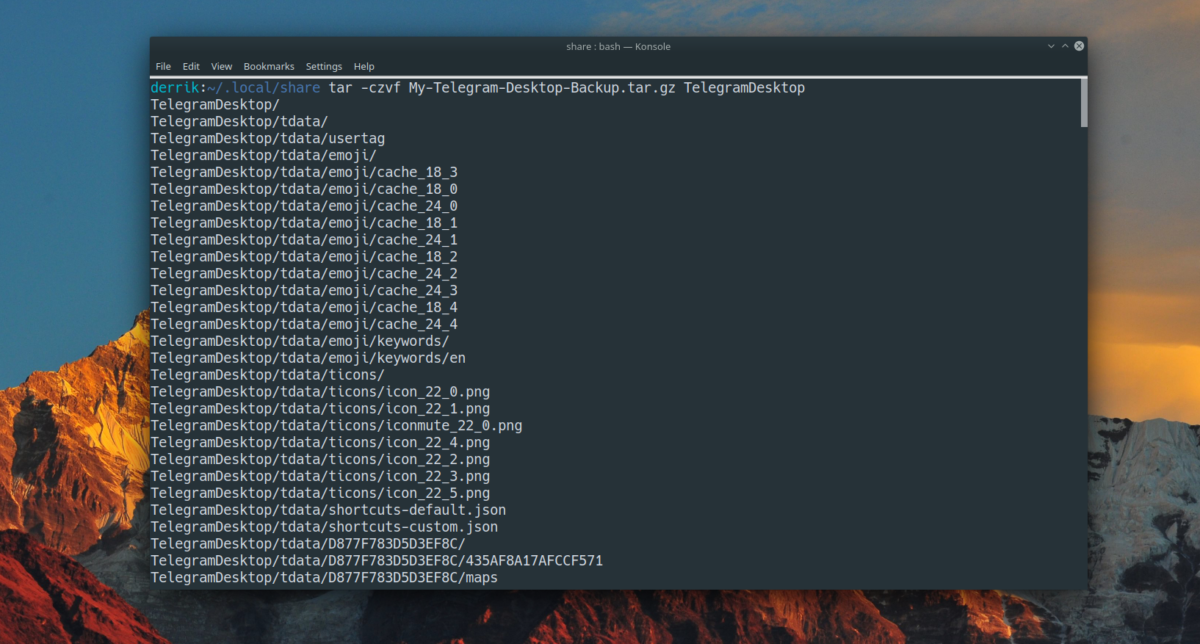Click the prompt path ~/.local/share

pyautogui.click(x=263, y=88)
